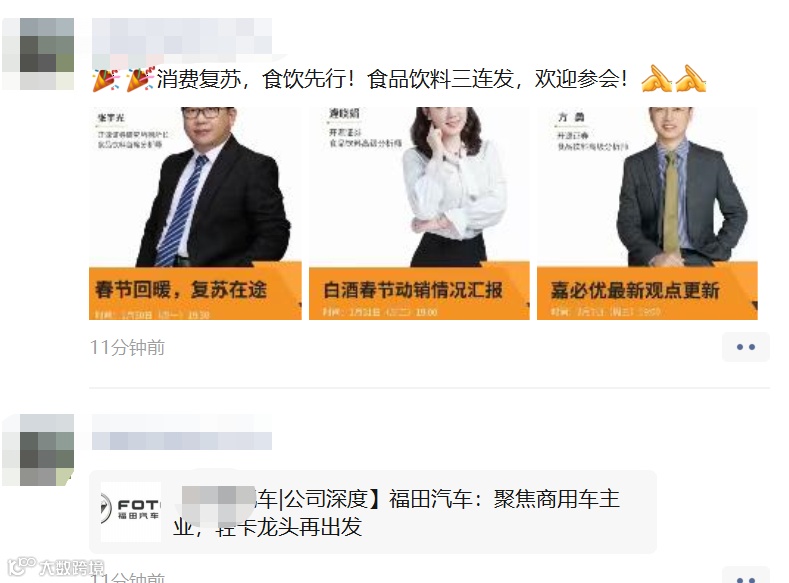The height and width of the screenshot is (583, 789).
Task: Click the 方勇 name label on the third poster
Action: click(571, 118)
